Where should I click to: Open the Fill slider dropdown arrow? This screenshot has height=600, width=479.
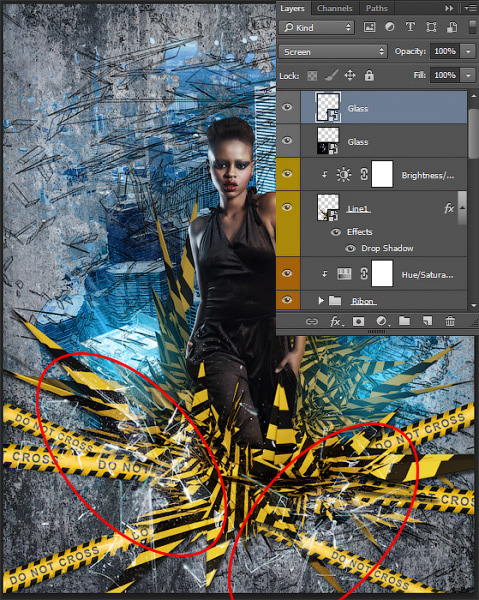[468, 75]
